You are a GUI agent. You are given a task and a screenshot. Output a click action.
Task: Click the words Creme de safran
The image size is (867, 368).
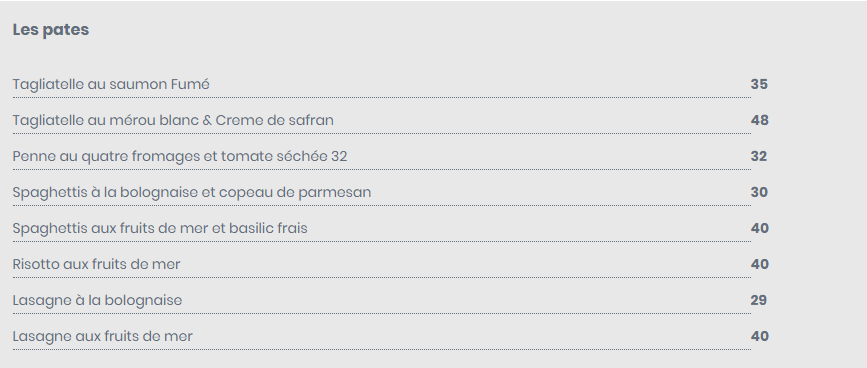275,120
